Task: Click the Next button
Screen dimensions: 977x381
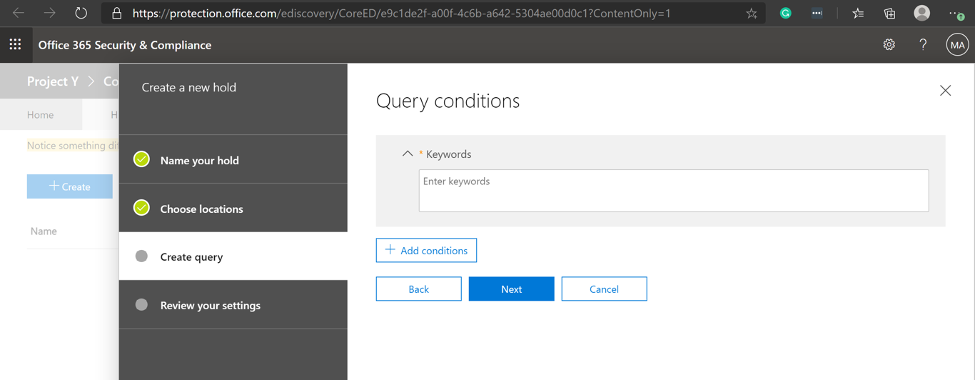Action: point(512,289)
